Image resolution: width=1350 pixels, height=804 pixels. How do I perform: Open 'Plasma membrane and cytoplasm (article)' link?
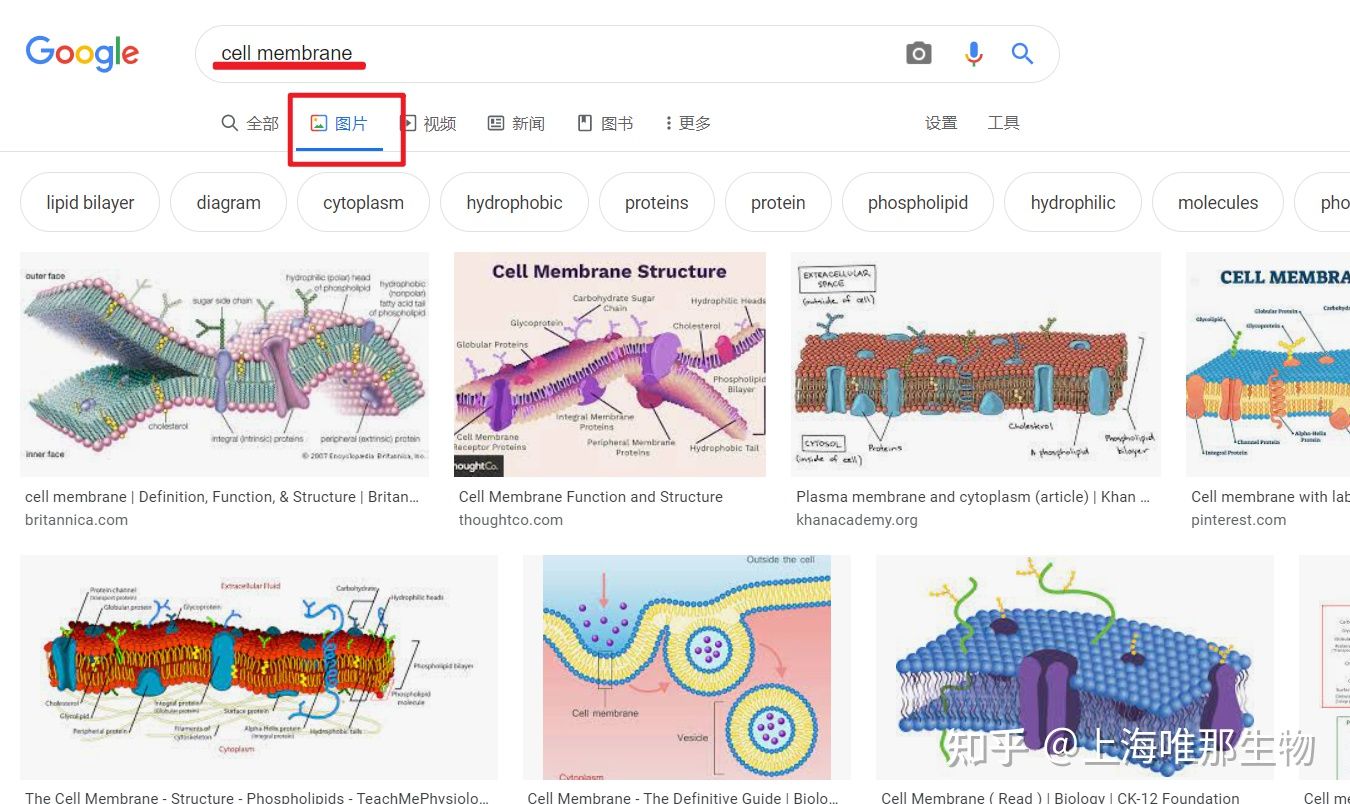tap(973, 497)
